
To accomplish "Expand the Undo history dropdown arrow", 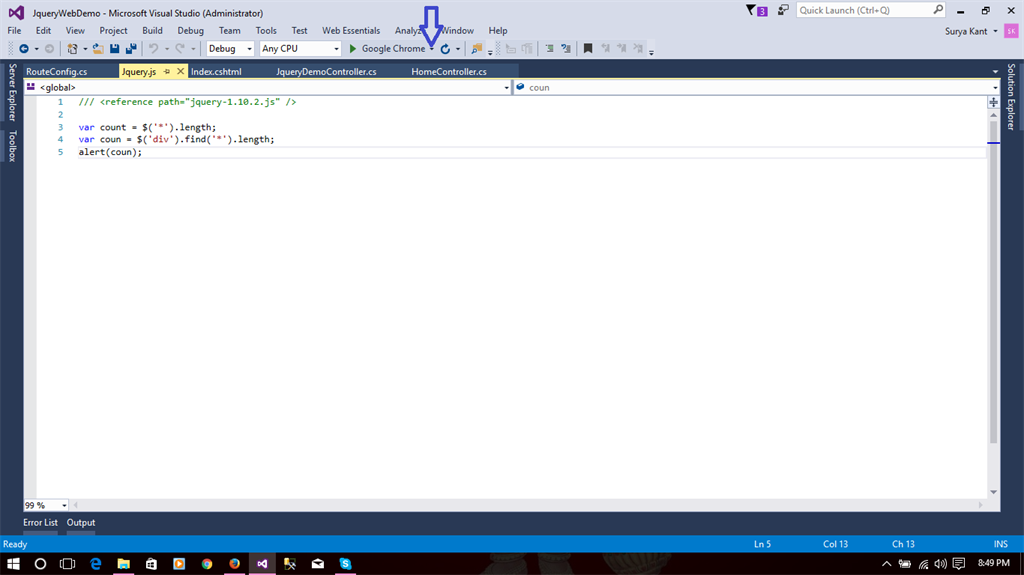I will click(x=167, y=49).
